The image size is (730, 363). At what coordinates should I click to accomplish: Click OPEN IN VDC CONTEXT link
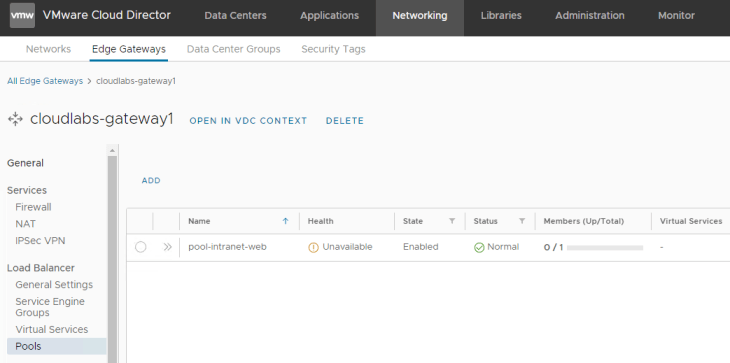click(x=248, y=121)
